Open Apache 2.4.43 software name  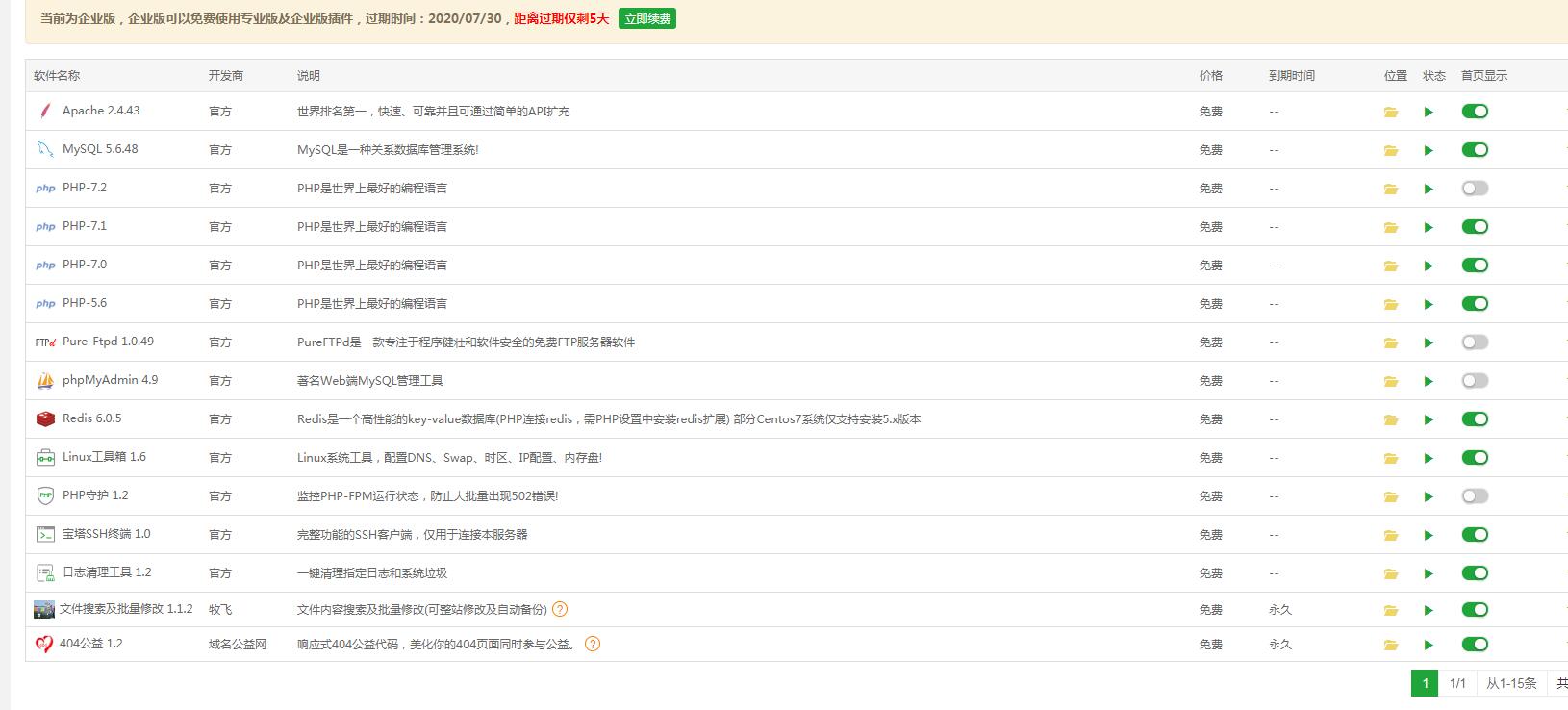coord(101,111)
